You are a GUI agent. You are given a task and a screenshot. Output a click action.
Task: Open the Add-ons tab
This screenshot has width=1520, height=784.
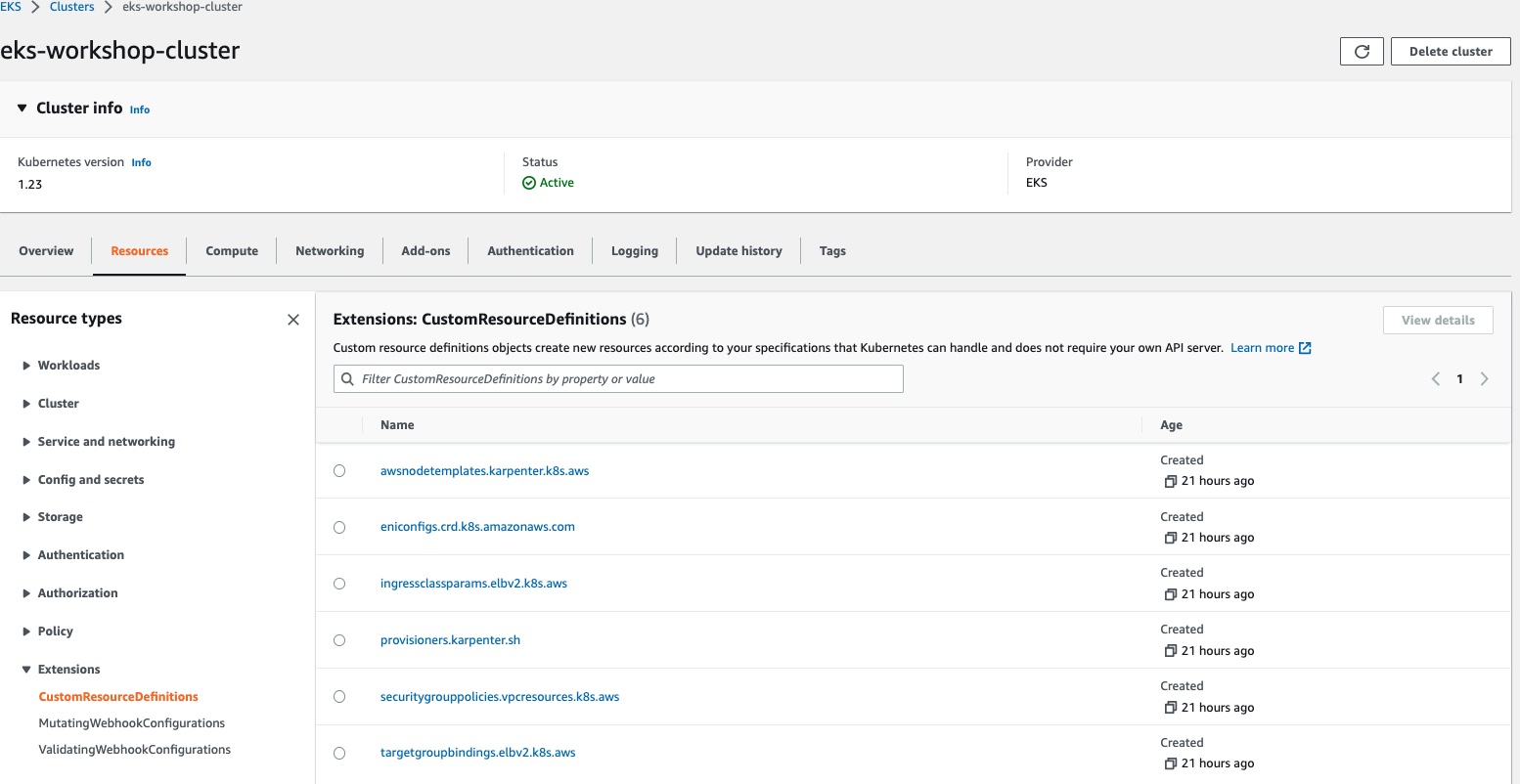[425, 251]
